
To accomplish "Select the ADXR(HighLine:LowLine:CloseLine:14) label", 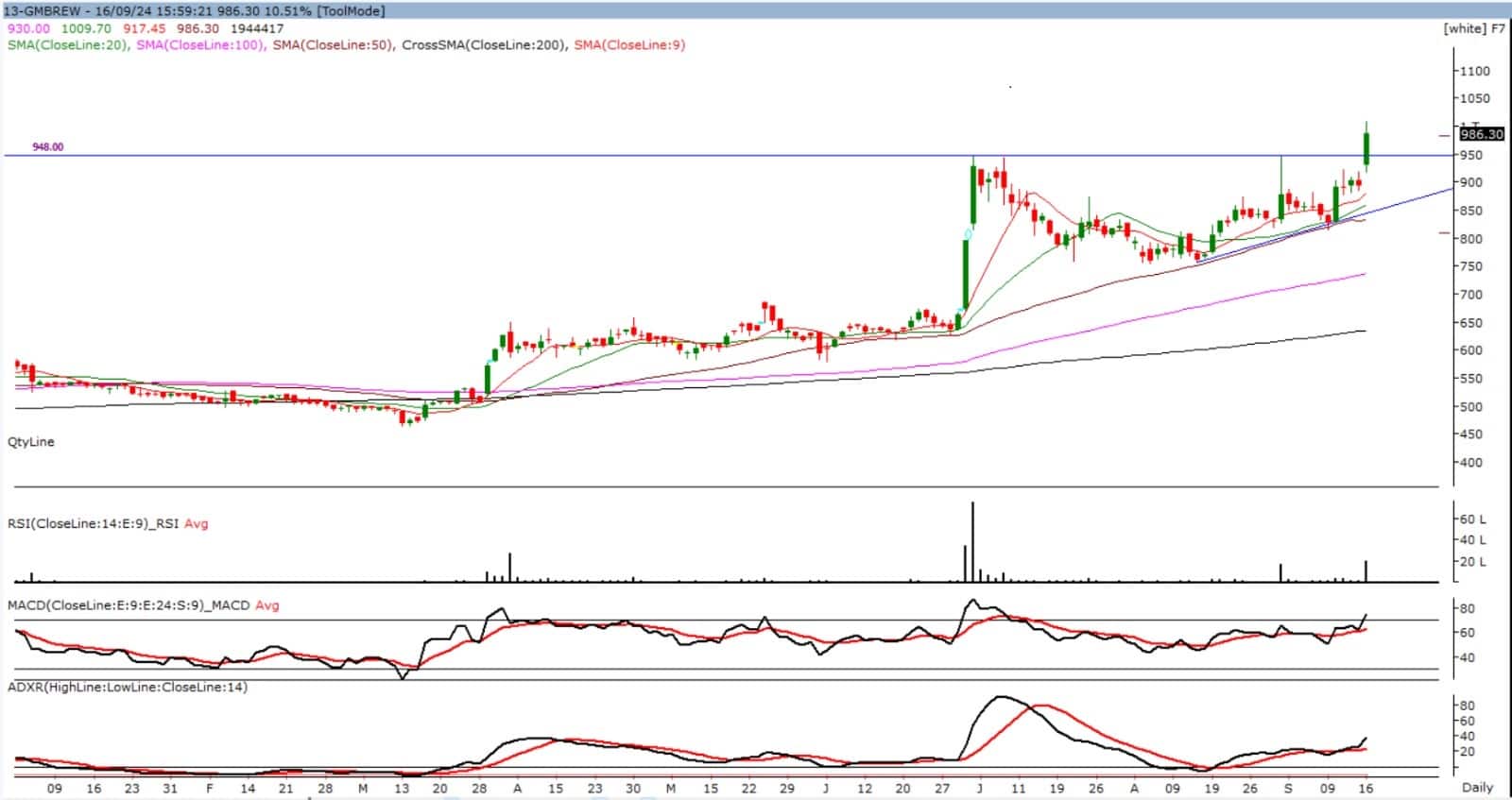I will (128, 687).
